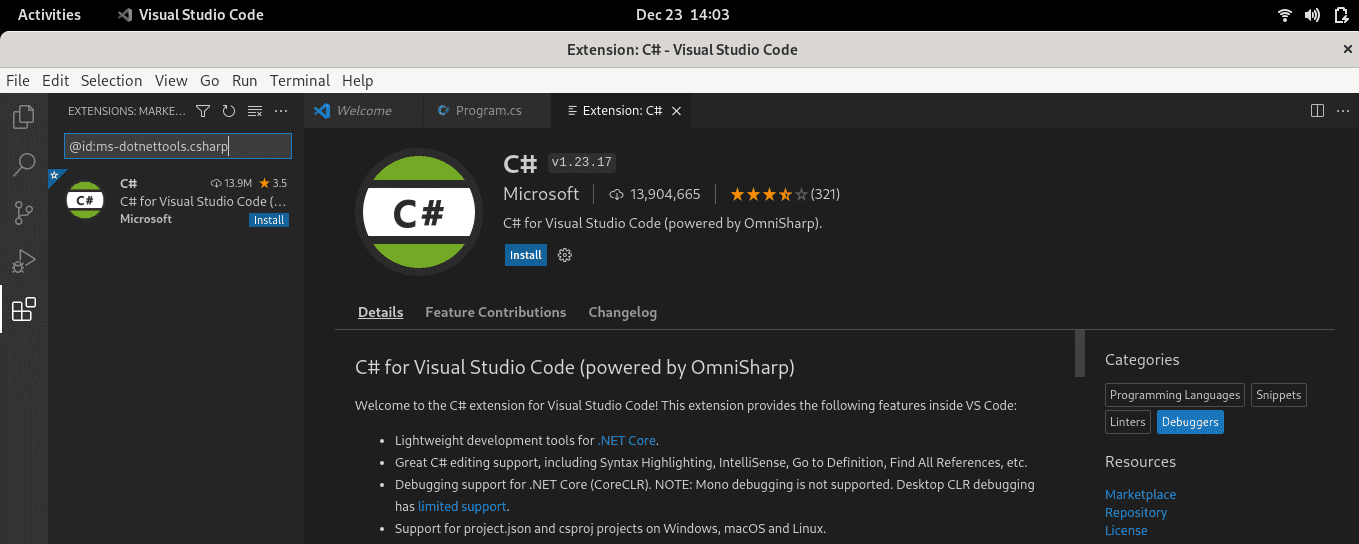Viewport: 1359px width, 544px height.
Task: Open the limited support link
Action: pos(463,506)
